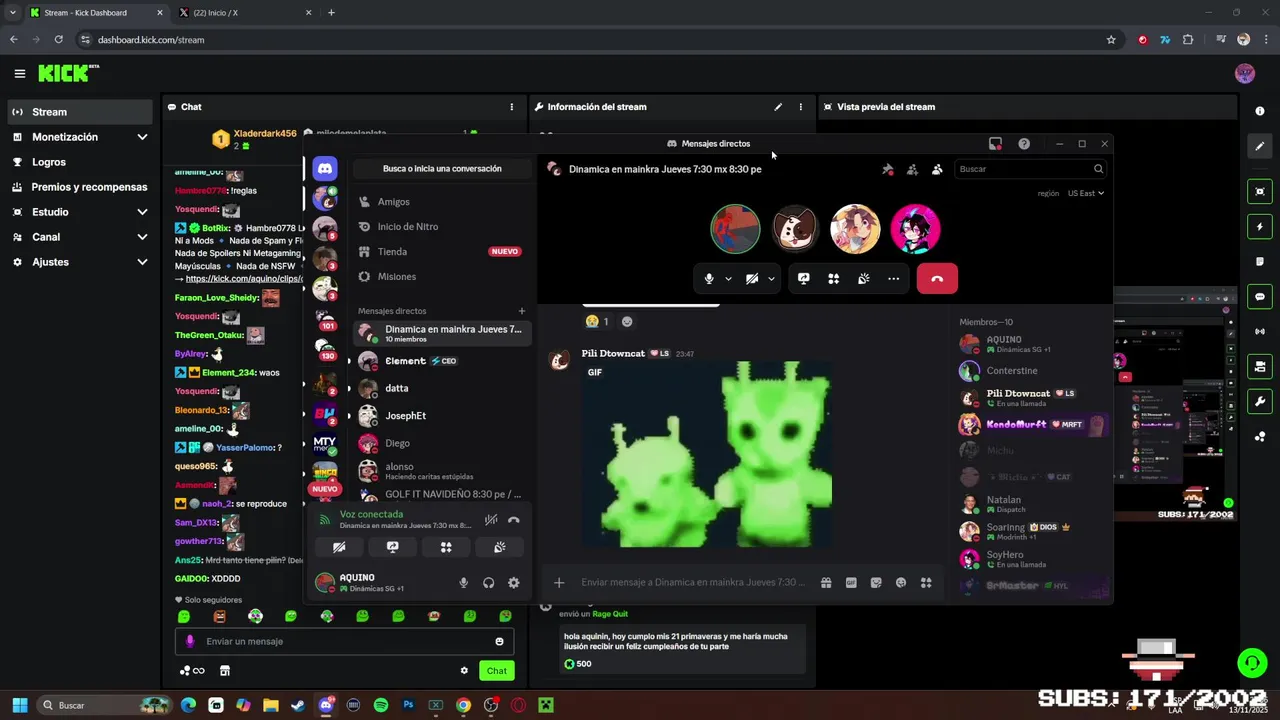Add reaction next to crying emoji
The image size is (1280, 720).
point(627,322)
